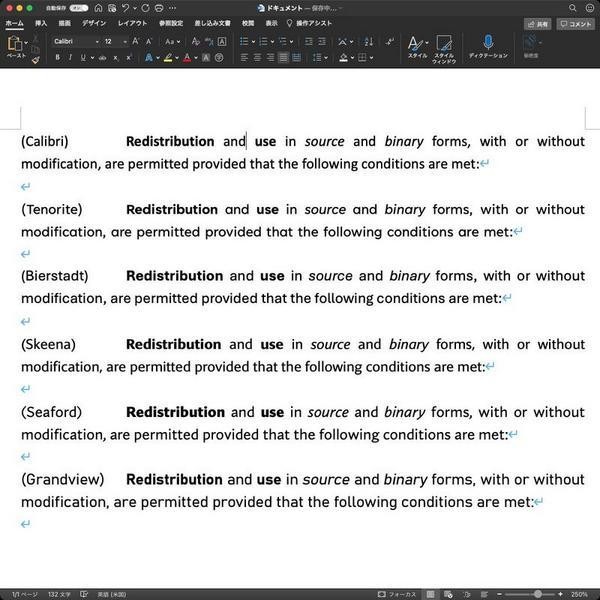Open the Change Case Aa dropdown
The image size is (600, 600).
(172, 41)
